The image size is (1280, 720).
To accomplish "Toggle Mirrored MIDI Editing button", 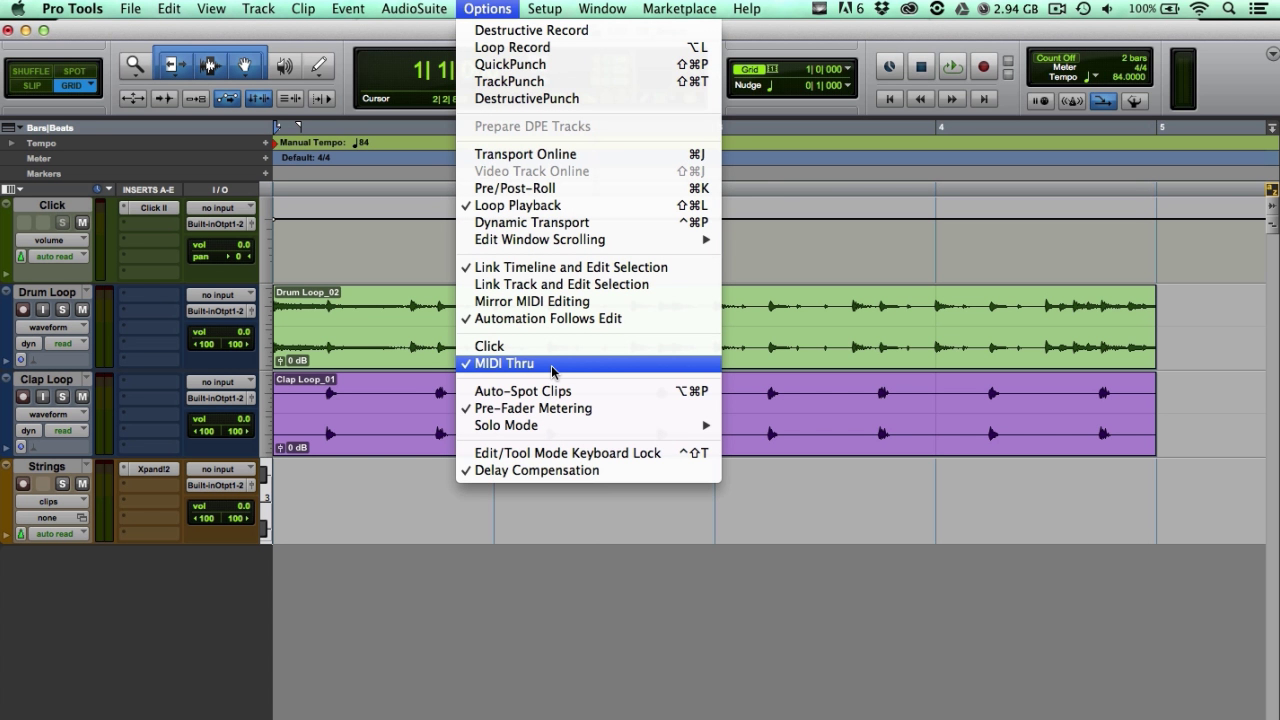I will [x=196, y=99].
